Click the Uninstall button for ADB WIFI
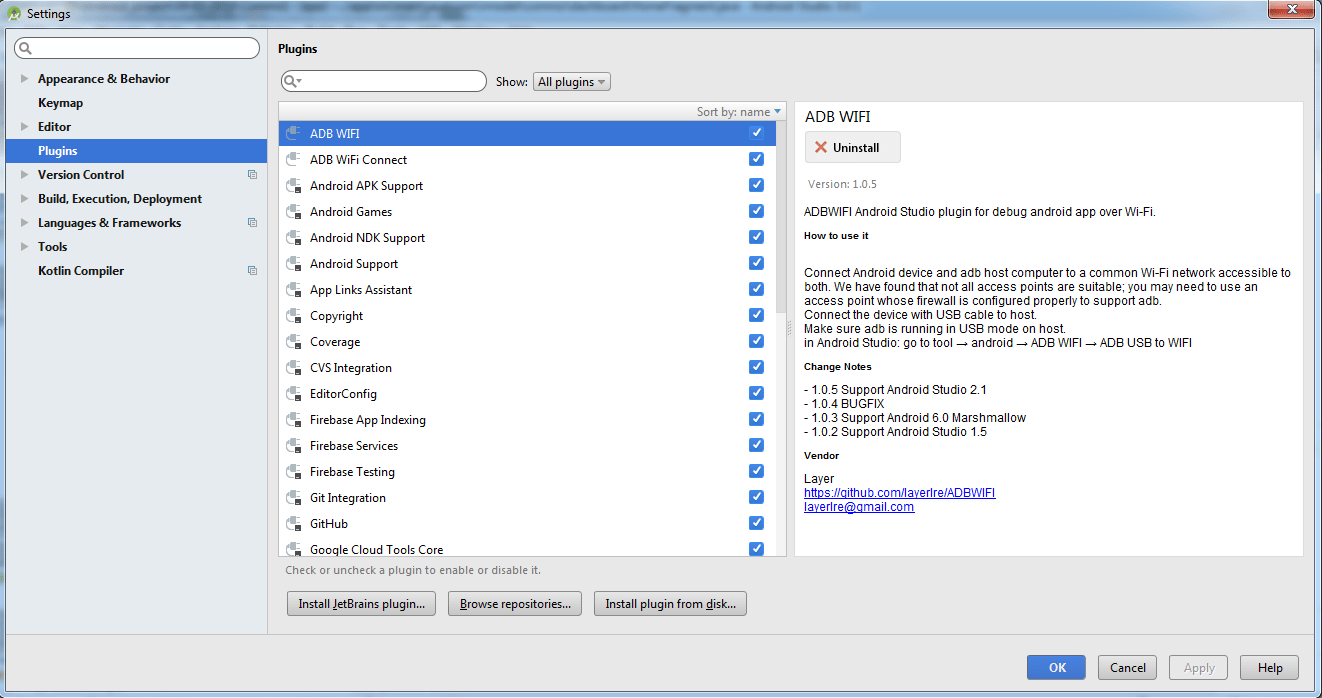The image size is (1322, 698). [853, 147]
